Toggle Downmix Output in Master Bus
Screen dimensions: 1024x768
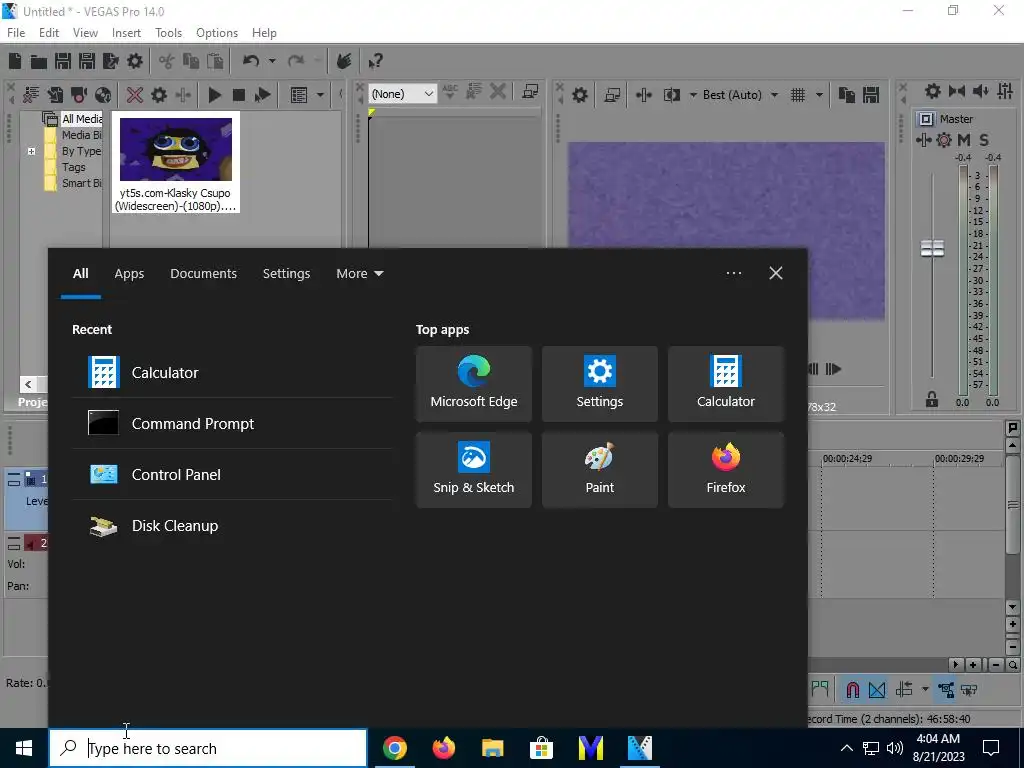click(957, 91)
